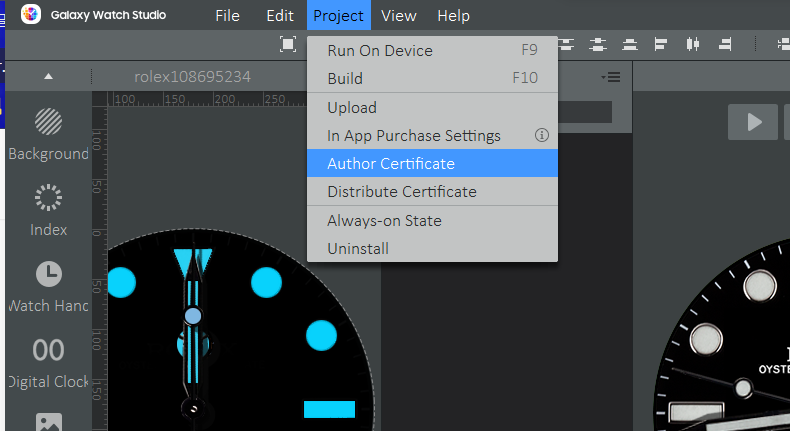Add a Background component
The image size is (790, 431).
[x=48, y=135]
